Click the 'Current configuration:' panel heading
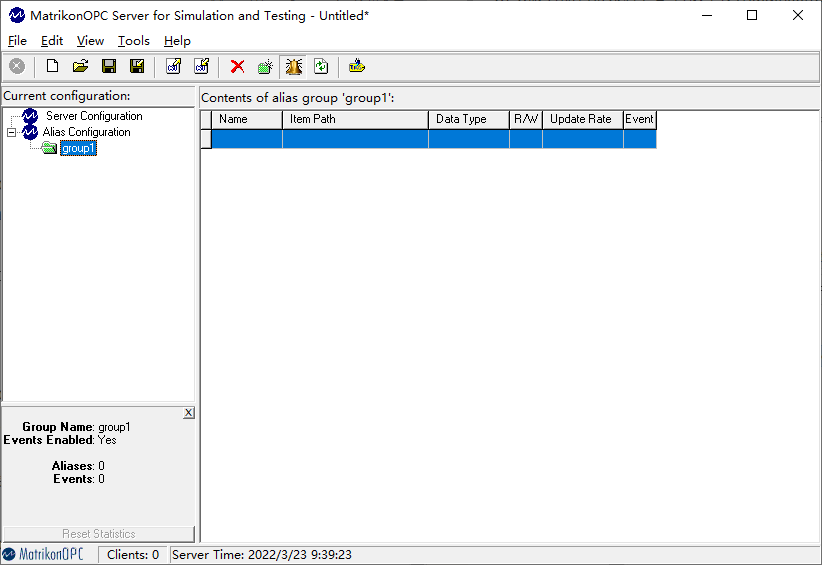Viewport: 822px width, 565px height. click(x=67, y=96)
